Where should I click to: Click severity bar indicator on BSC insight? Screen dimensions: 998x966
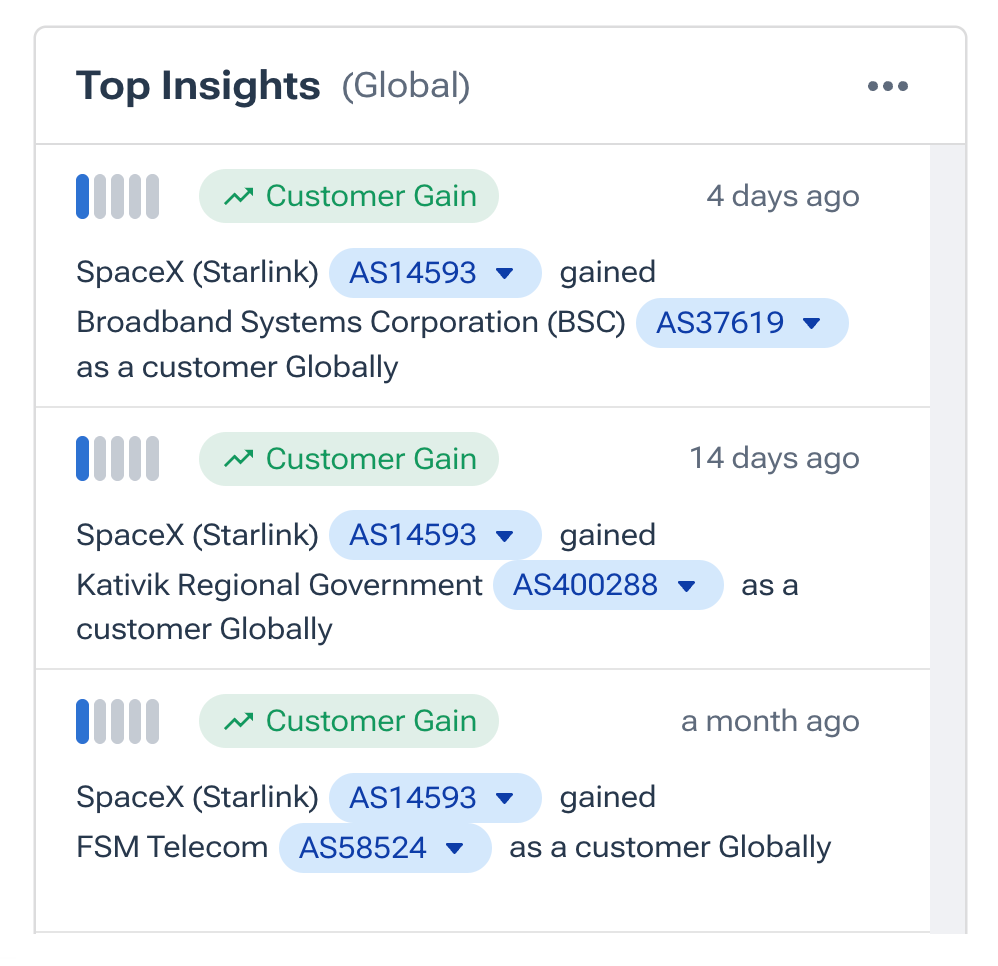pyautogui.click(x=117, y=196)
